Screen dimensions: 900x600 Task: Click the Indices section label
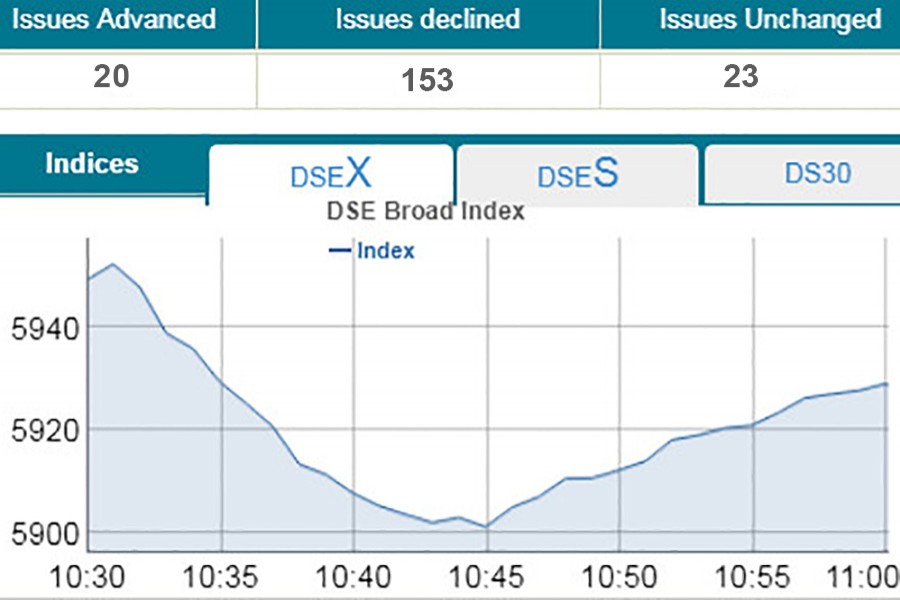pos(92,164)
